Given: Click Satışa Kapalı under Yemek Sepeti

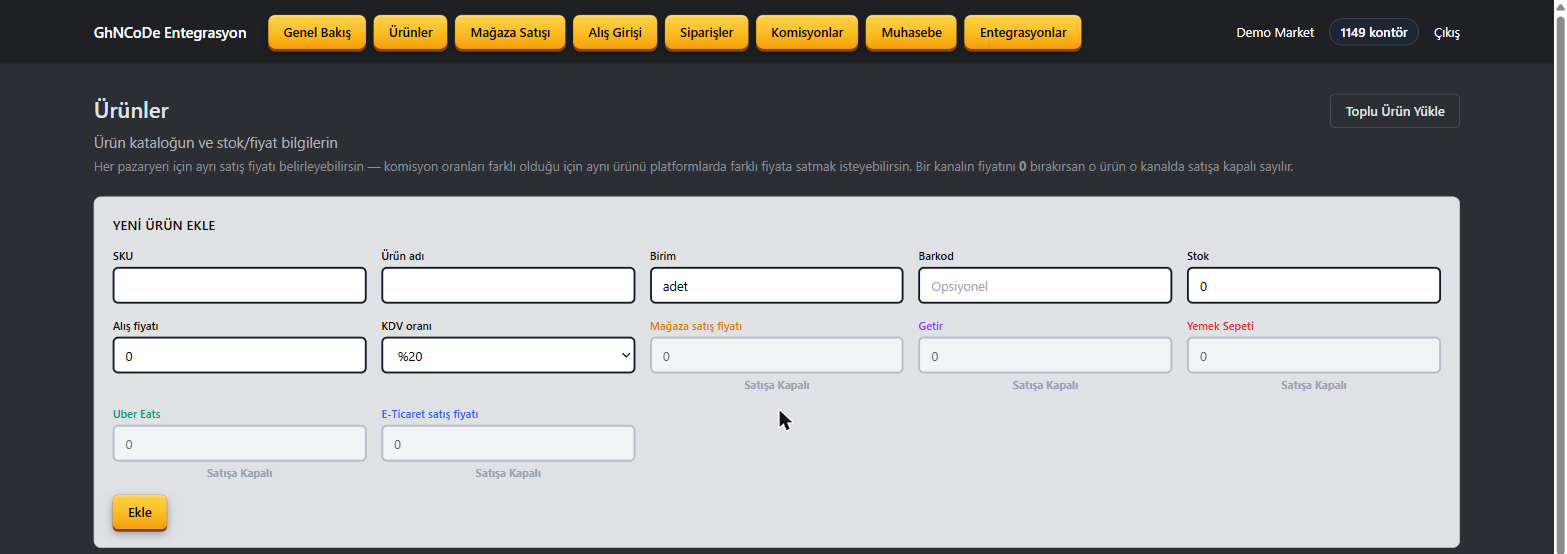Looking at the screenshot, I should coord(1313,385).
